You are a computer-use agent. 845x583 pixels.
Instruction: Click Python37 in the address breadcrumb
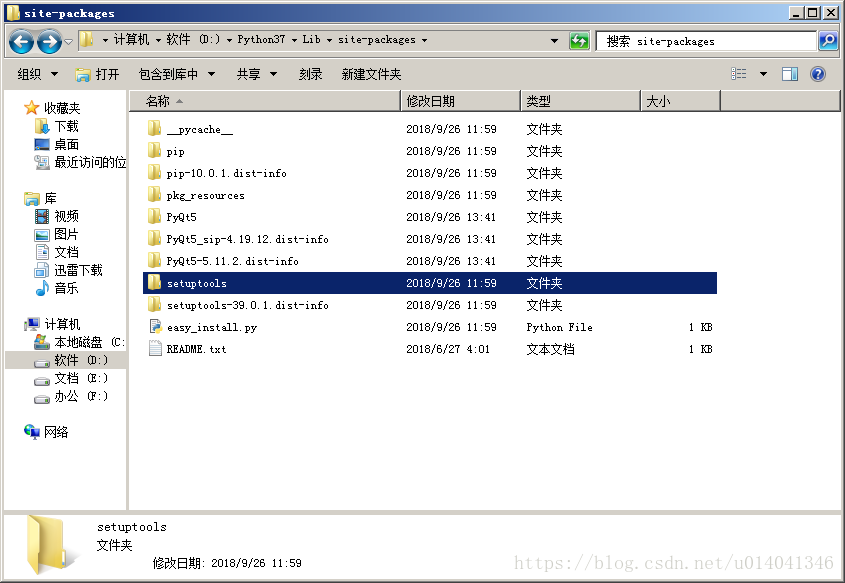pos(261,39)
